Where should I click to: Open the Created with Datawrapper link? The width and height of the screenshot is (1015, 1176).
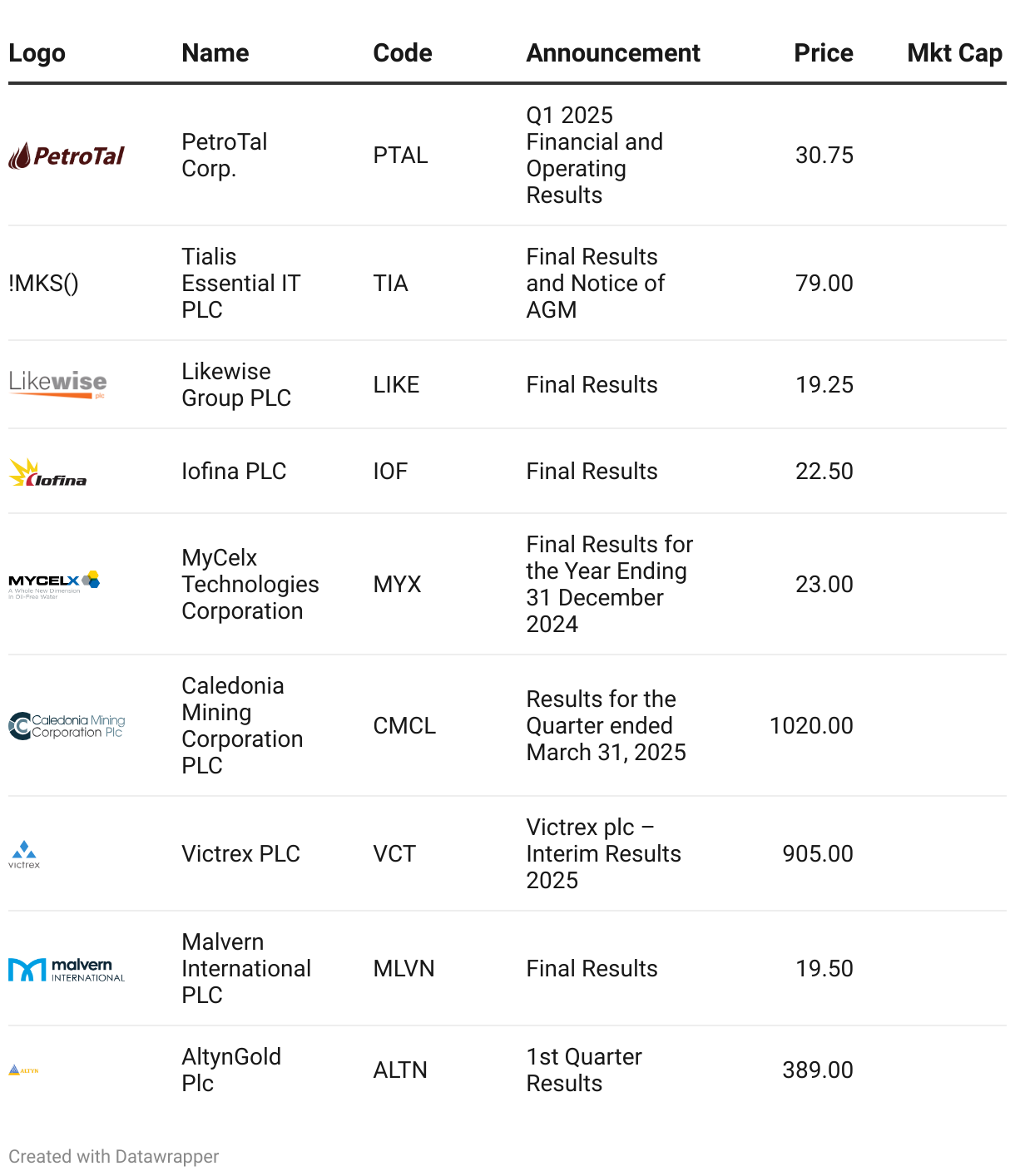[x=114, y=1157]
